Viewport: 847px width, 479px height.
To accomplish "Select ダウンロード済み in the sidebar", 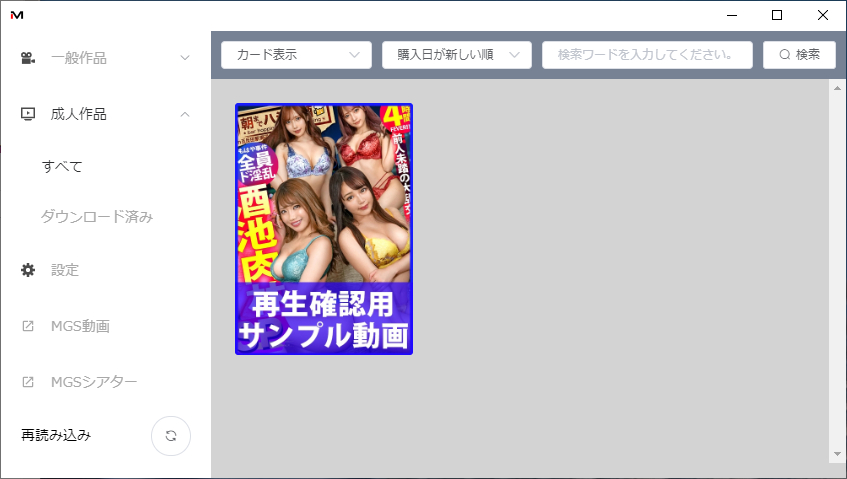I will point(97,217).
